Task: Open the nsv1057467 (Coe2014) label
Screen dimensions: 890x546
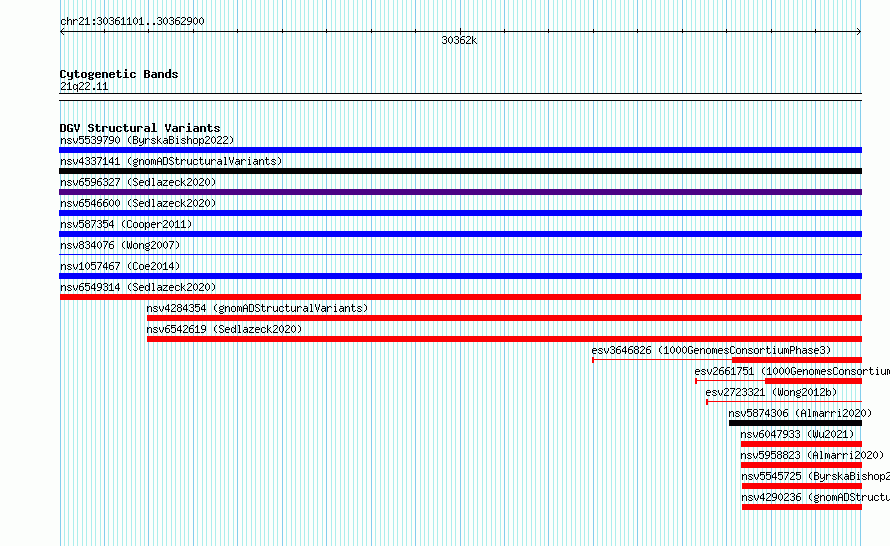Action: (x=120, y=266)
